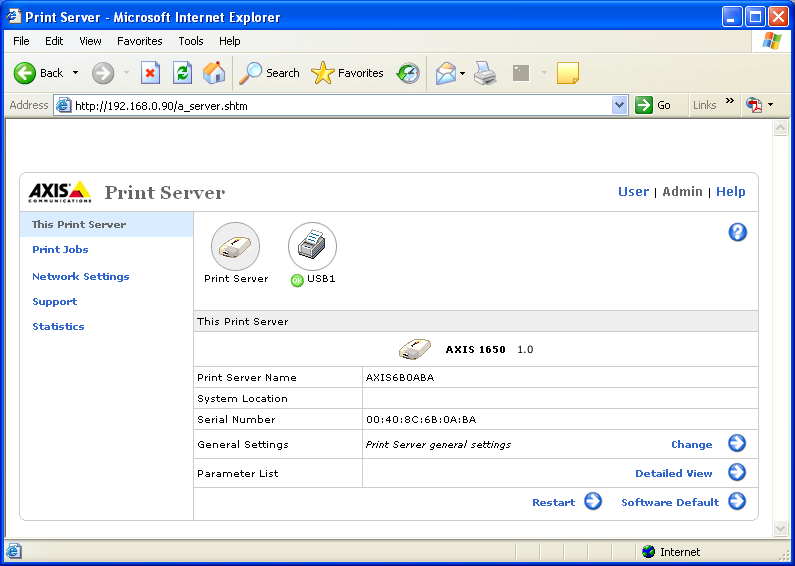Click the Restart link
This screenshot has height=566, width=795.
tap(554, 503)
